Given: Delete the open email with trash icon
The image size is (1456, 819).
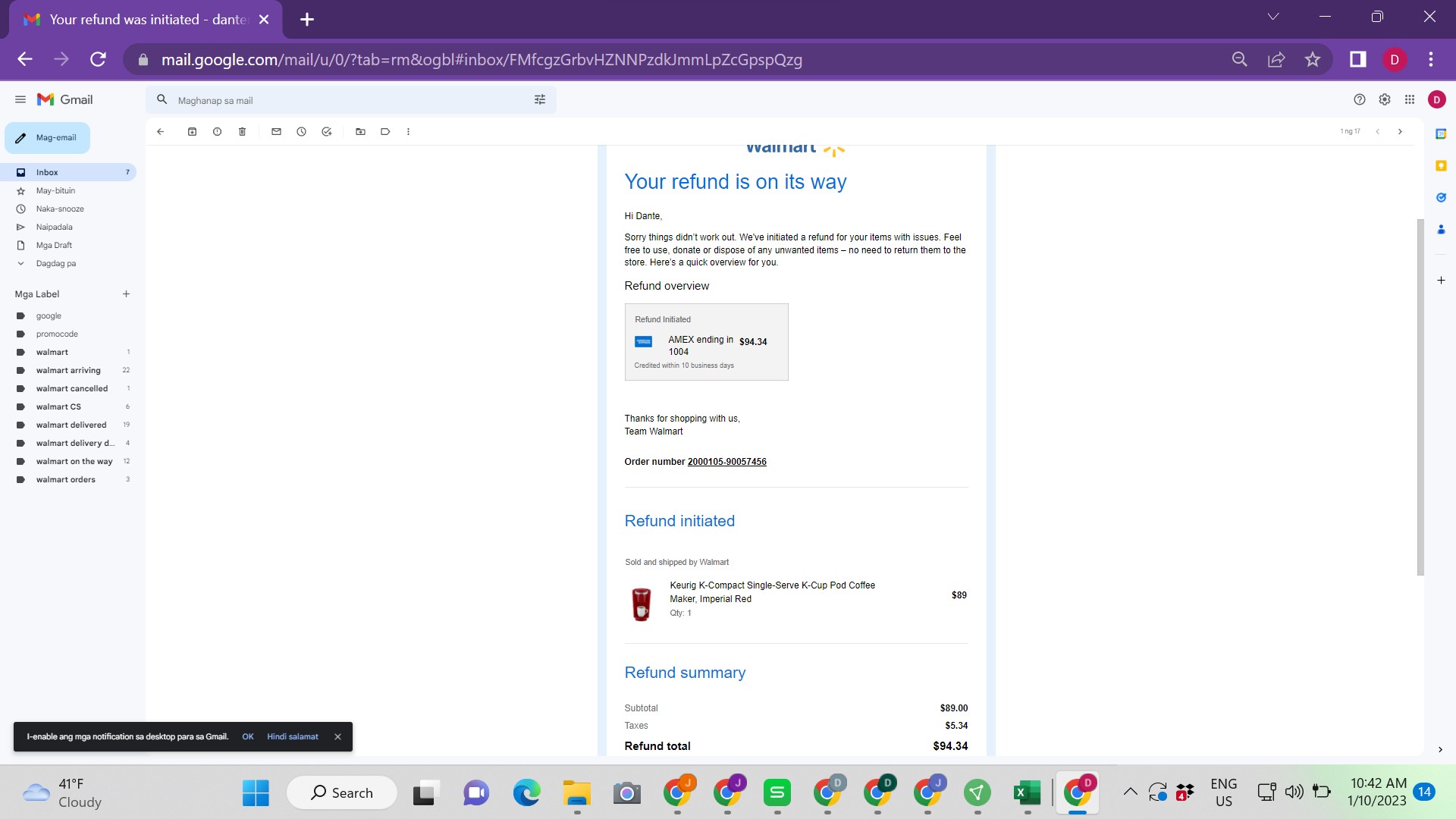Looking at the screenshot, I should tap(243, 132).
